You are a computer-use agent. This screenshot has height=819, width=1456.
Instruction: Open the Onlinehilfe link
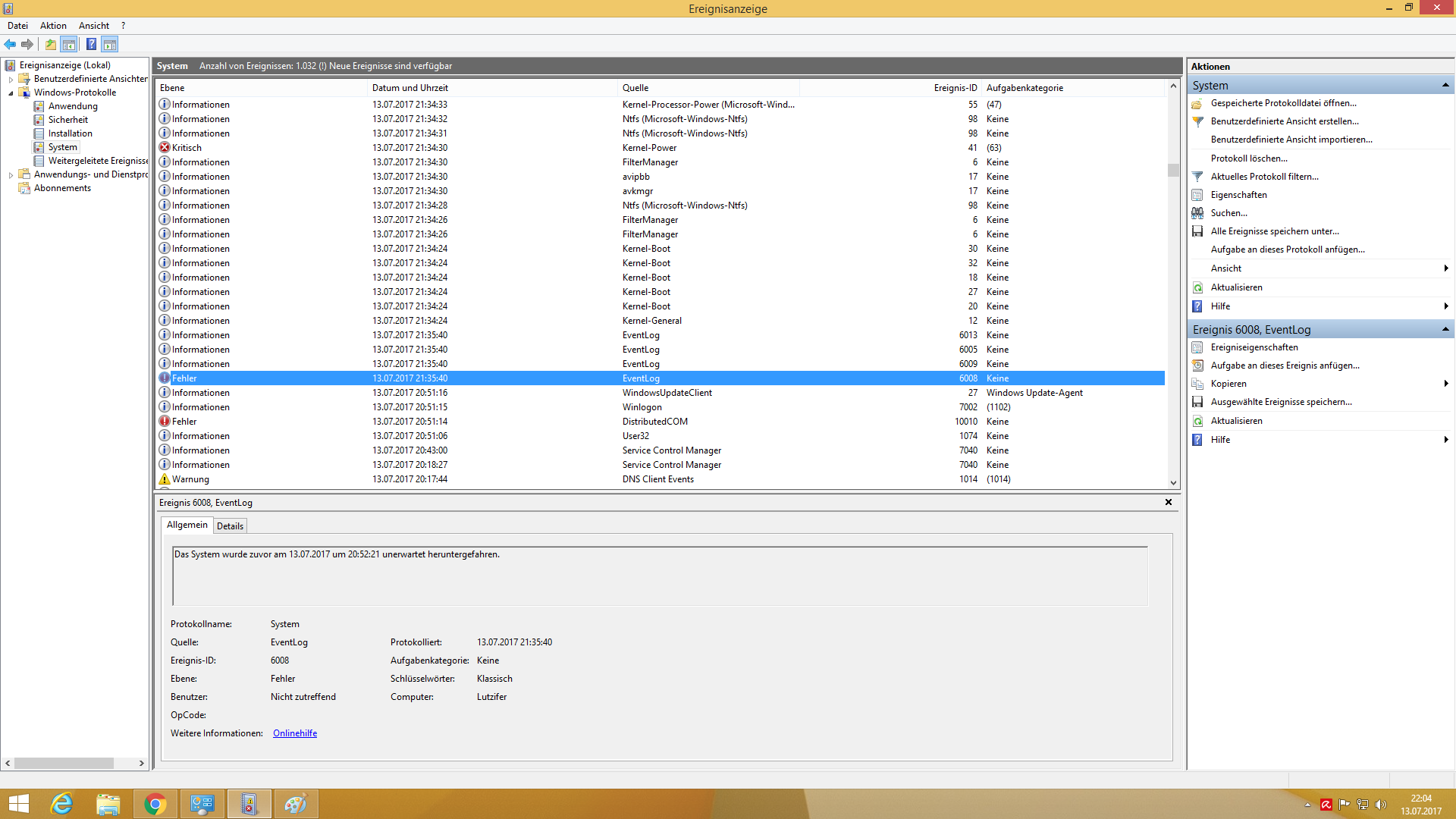point(295,733)
